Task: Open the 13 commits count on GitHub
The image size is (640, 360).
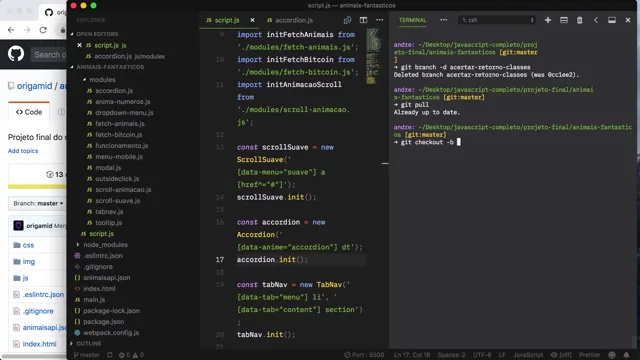Action: 55,174
